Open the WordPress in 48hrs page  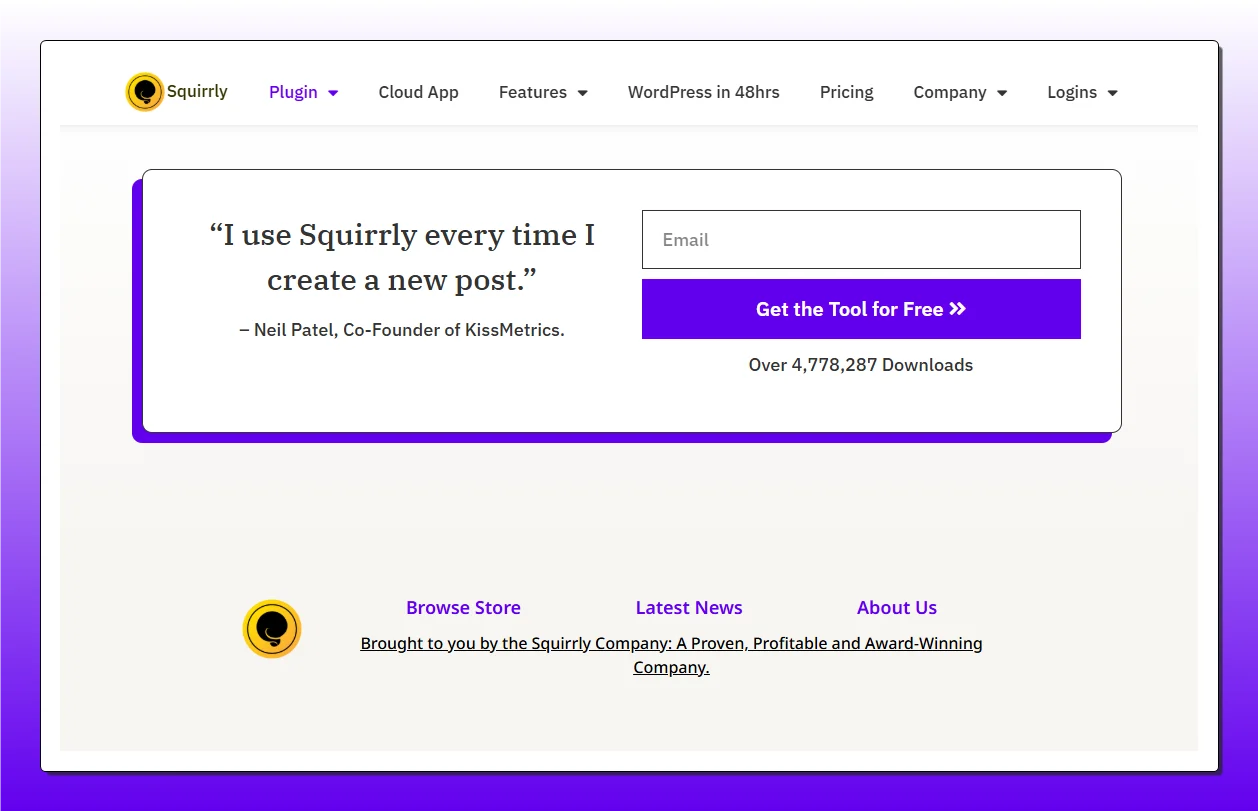[703, 92]
